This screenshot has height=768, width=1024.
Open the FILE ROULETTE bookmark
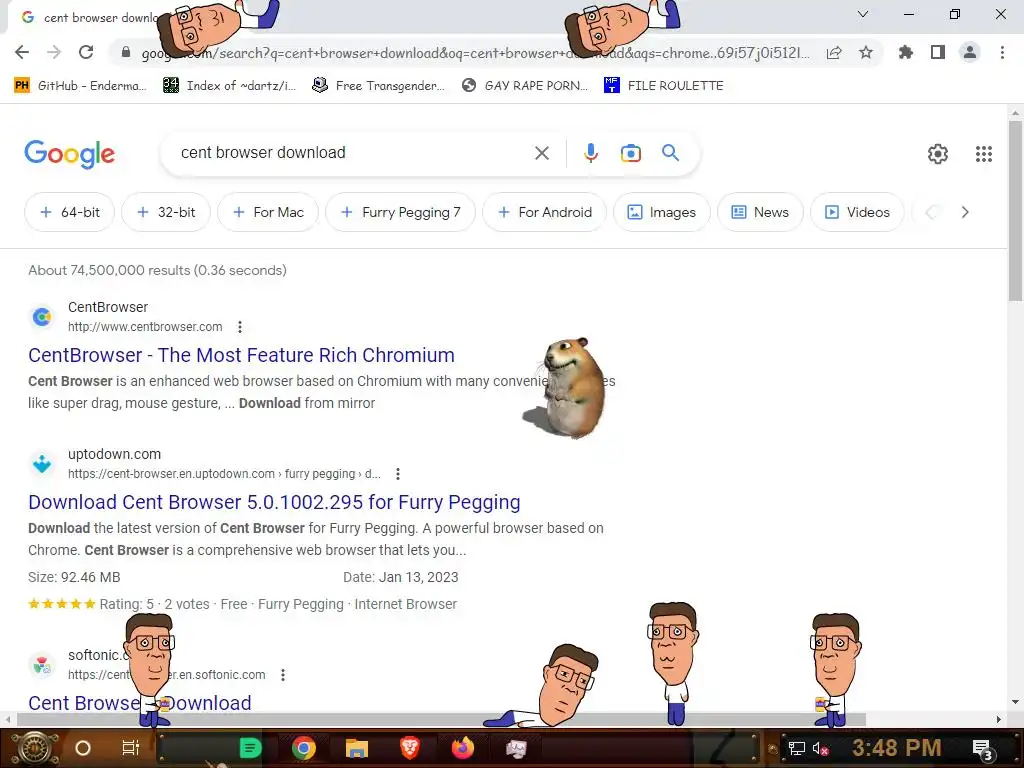coord(664,86)
